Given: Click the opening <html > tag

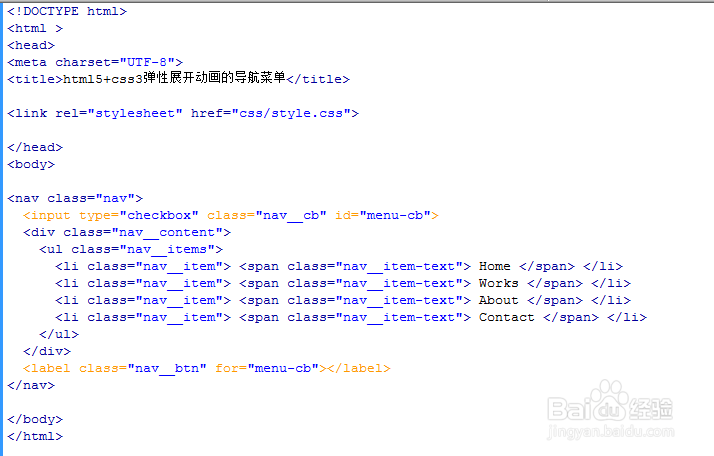Looking at the screenshot, I should (x=35, y=28).
